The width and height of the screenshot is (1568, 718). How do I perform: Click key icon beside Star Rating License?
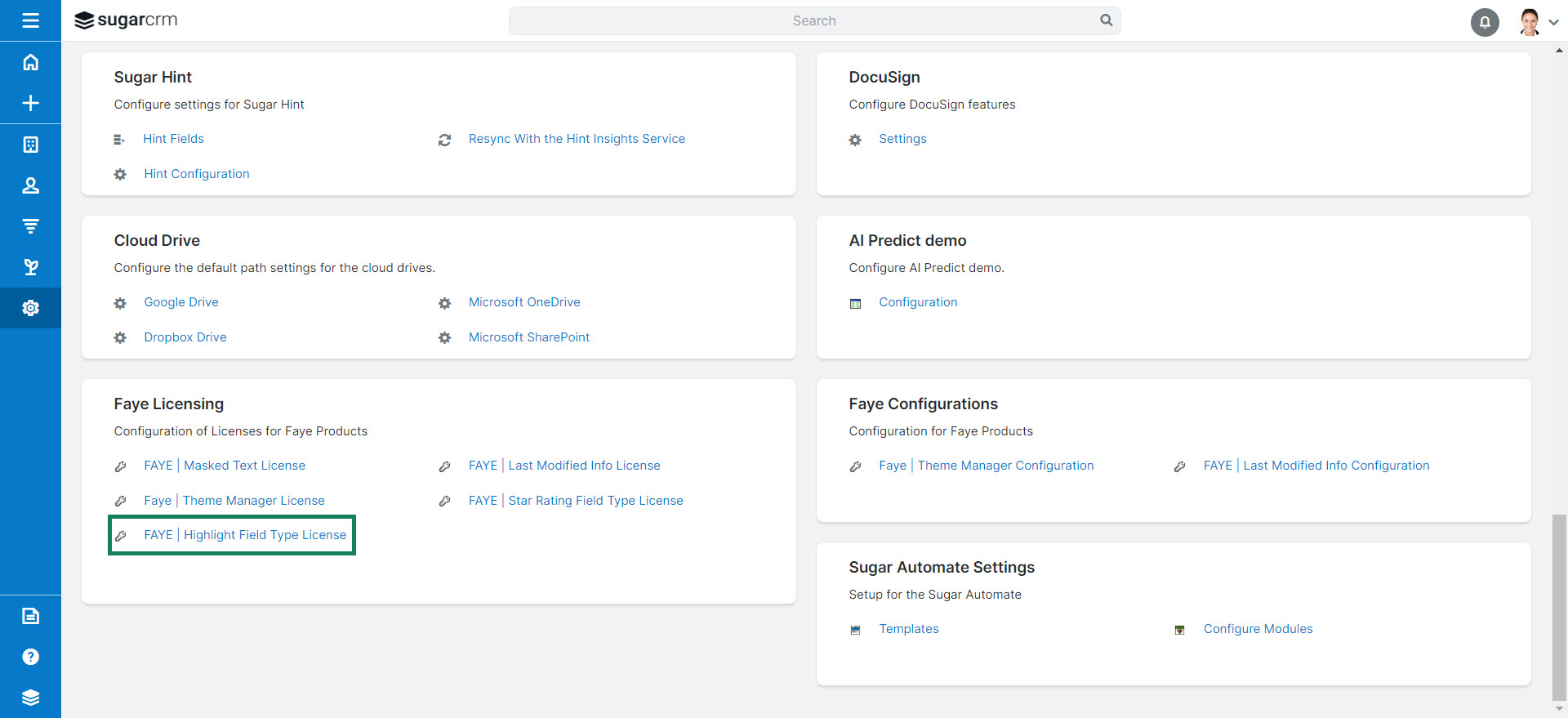[x=444, y=501]
